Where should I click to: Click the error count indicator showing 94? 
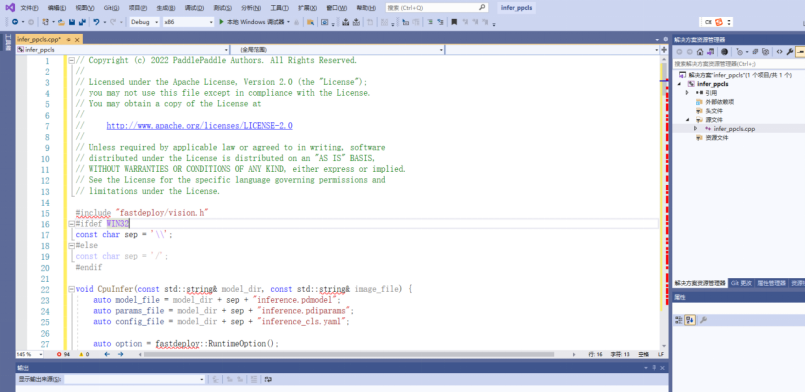click(x=63, y=354)
